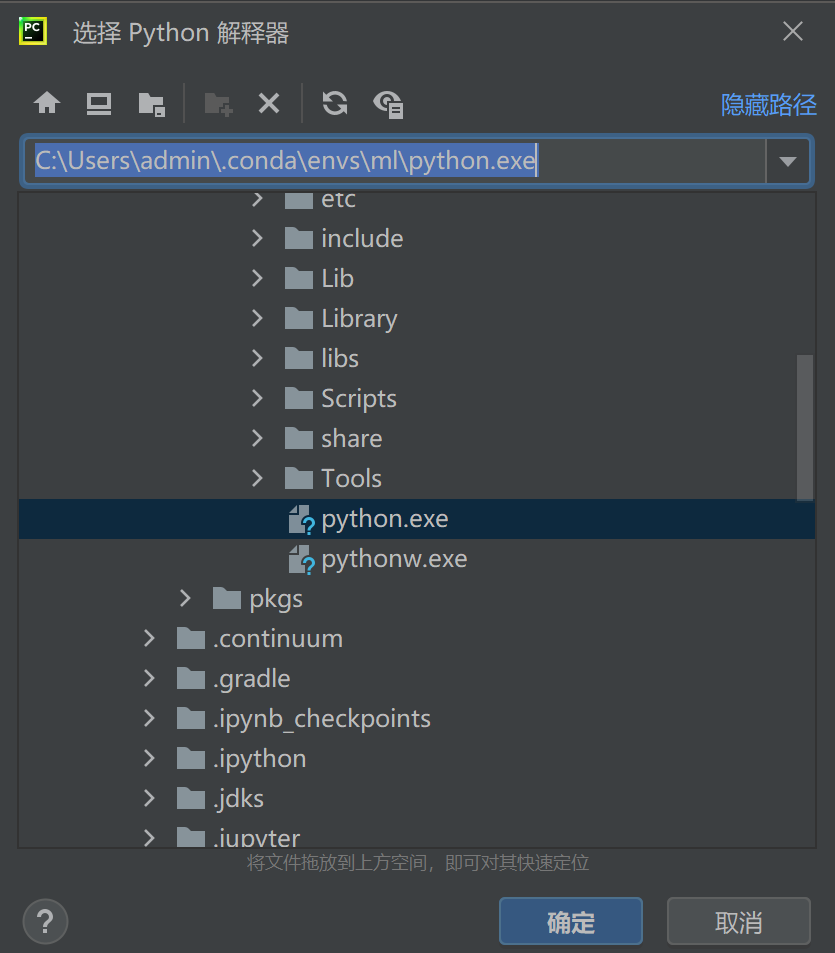Viewport: 835px width, 953px height.
Task: Select the share folder row
Action: [417, 438]
